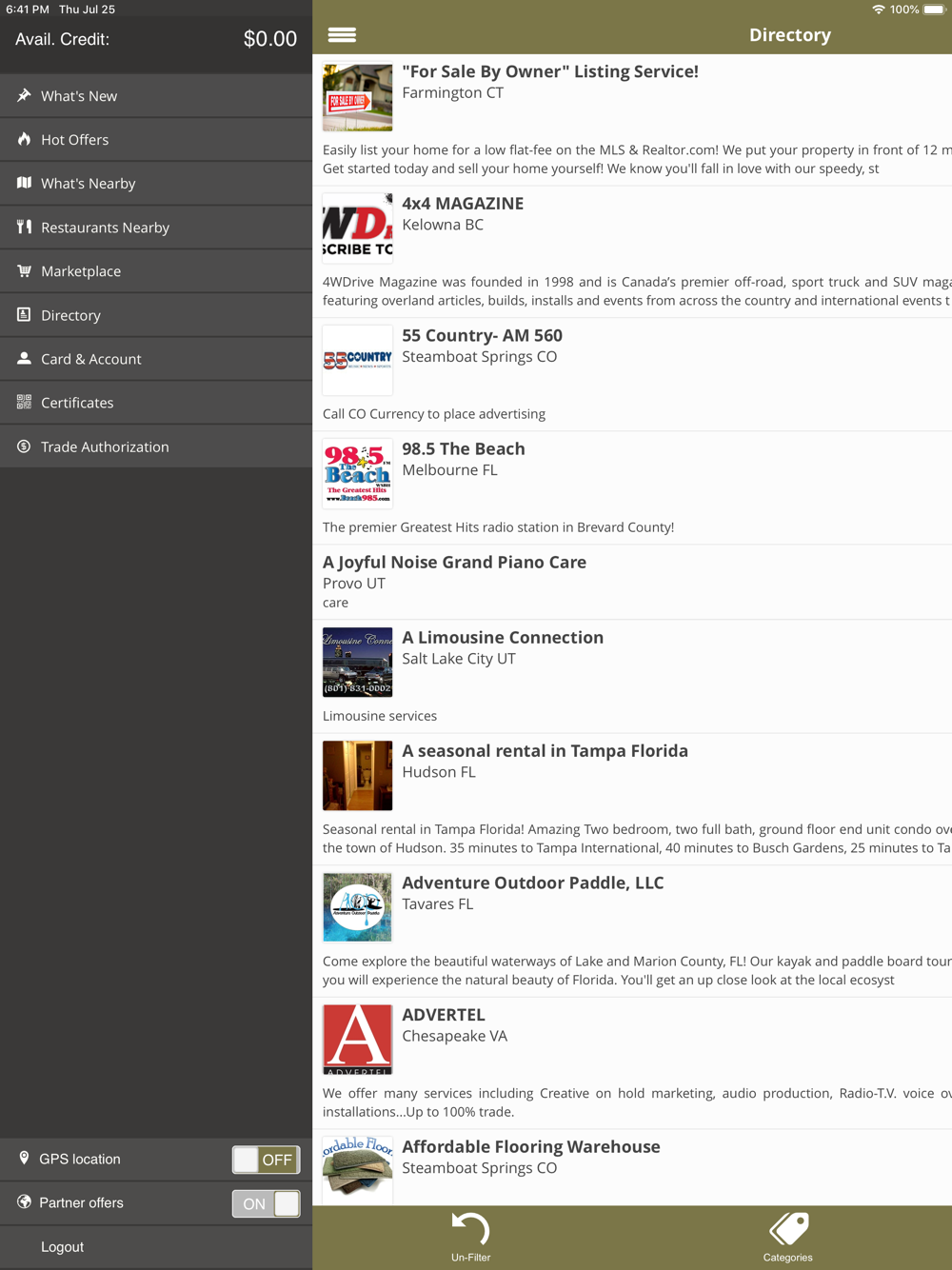Image resolution: width=952 pixels, height=1270 pixels.
Task: Click the Trade Authorization dollar icon
Action: [24, 446]
